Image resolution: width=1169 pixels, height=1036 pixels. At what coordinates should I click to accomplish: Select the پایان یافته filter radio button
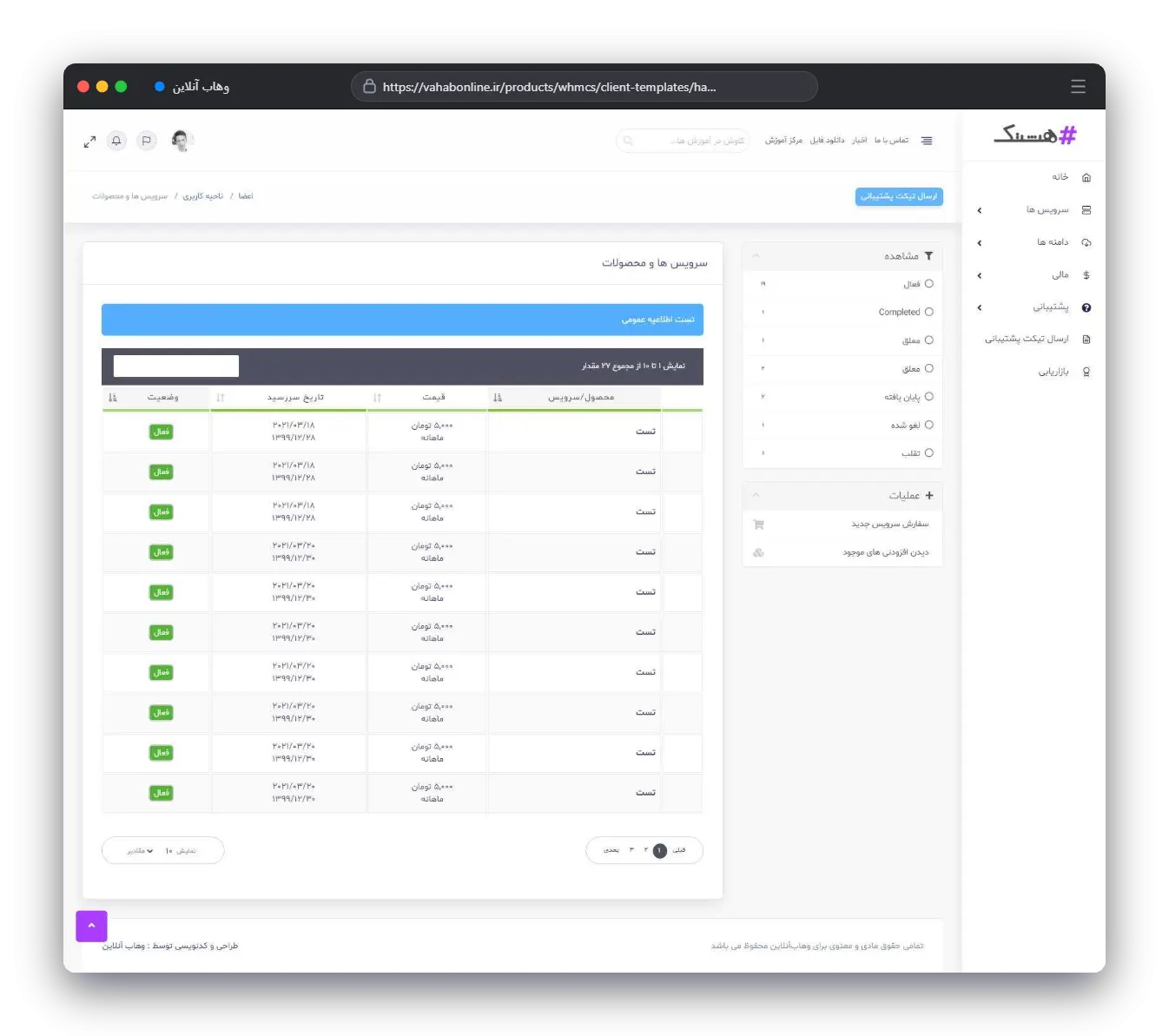point(928,397)
